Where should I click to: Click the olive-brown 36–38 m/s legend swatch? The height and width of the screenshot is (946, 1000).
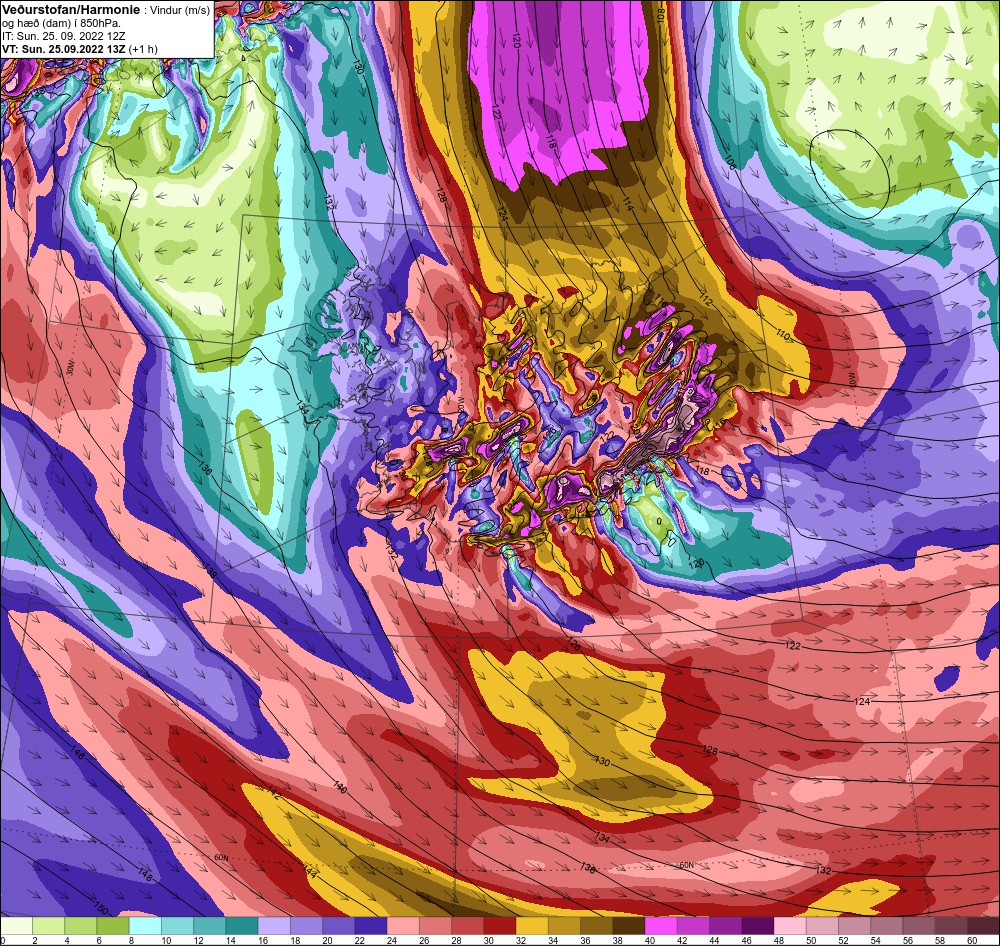pos(596,926)
